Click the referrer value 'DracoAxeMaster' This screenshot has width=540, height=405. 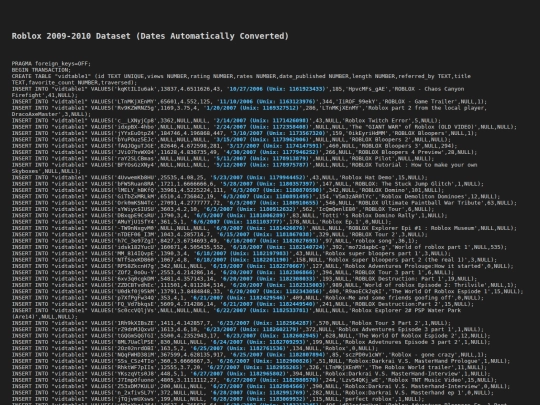coord(35,114)
